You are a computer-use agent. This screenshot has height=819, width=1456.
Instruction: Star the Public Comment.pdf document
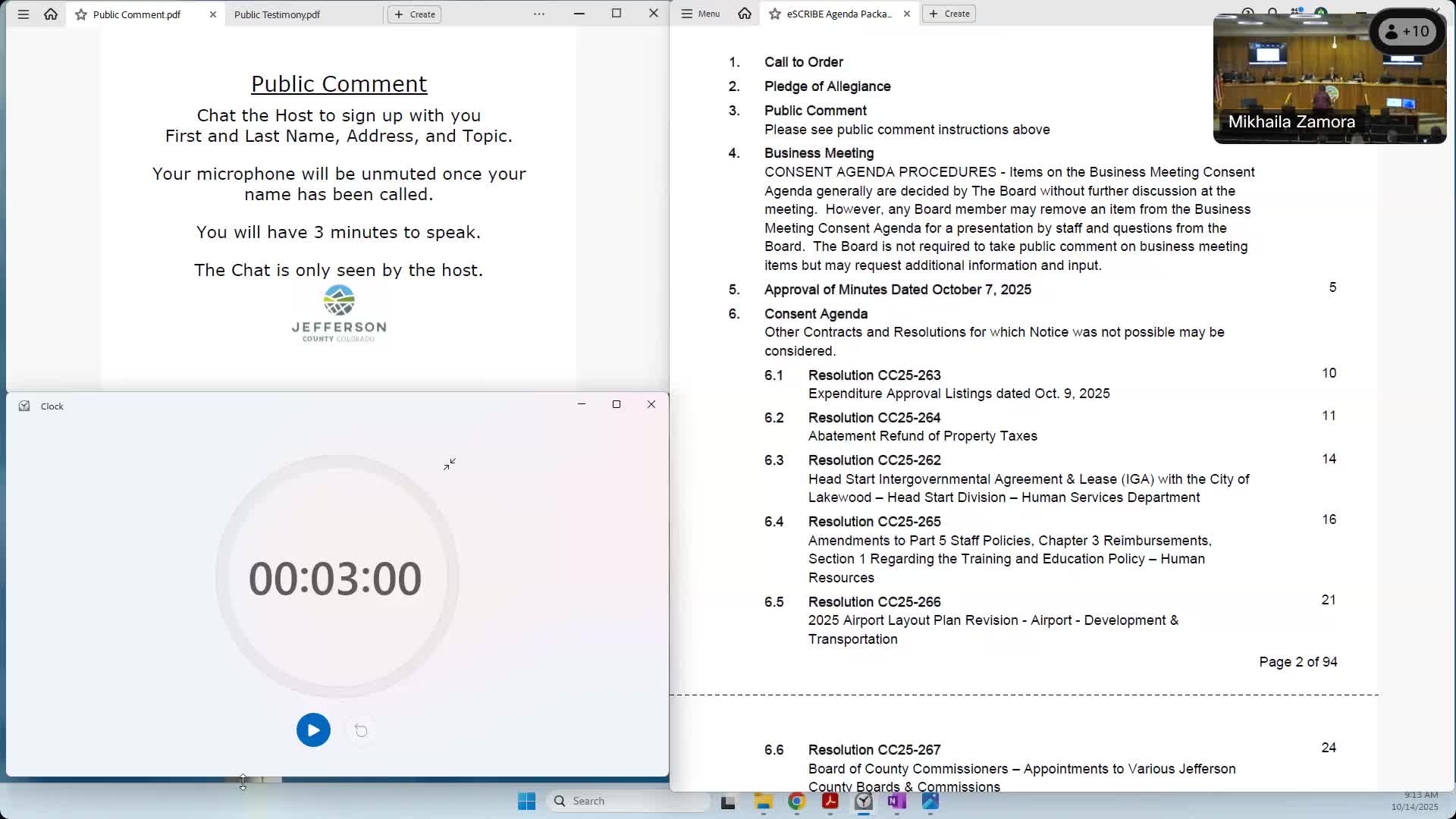click(81, 14)
